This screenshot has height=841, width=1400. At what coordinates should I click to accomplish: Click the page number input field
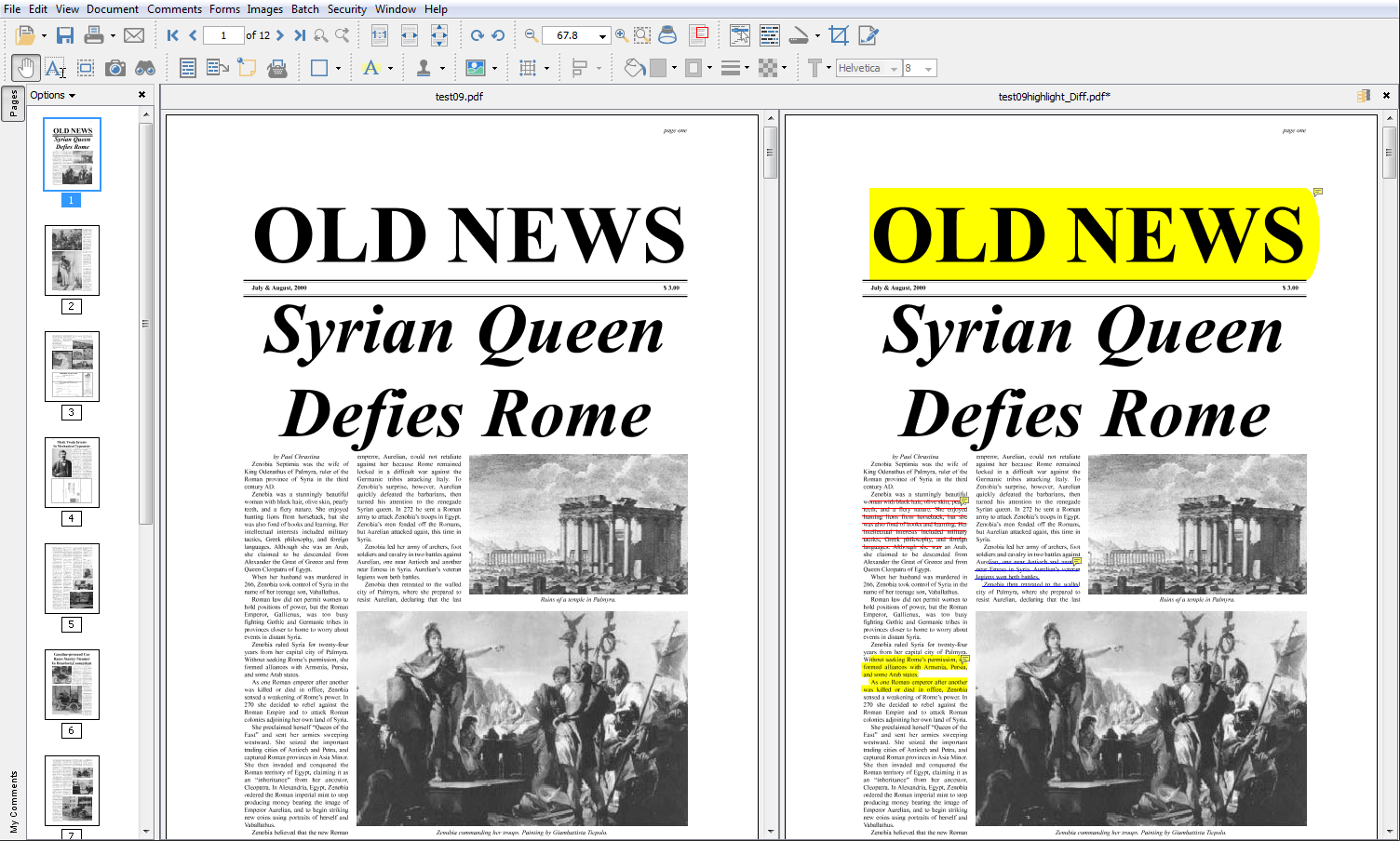click(223, 35)
